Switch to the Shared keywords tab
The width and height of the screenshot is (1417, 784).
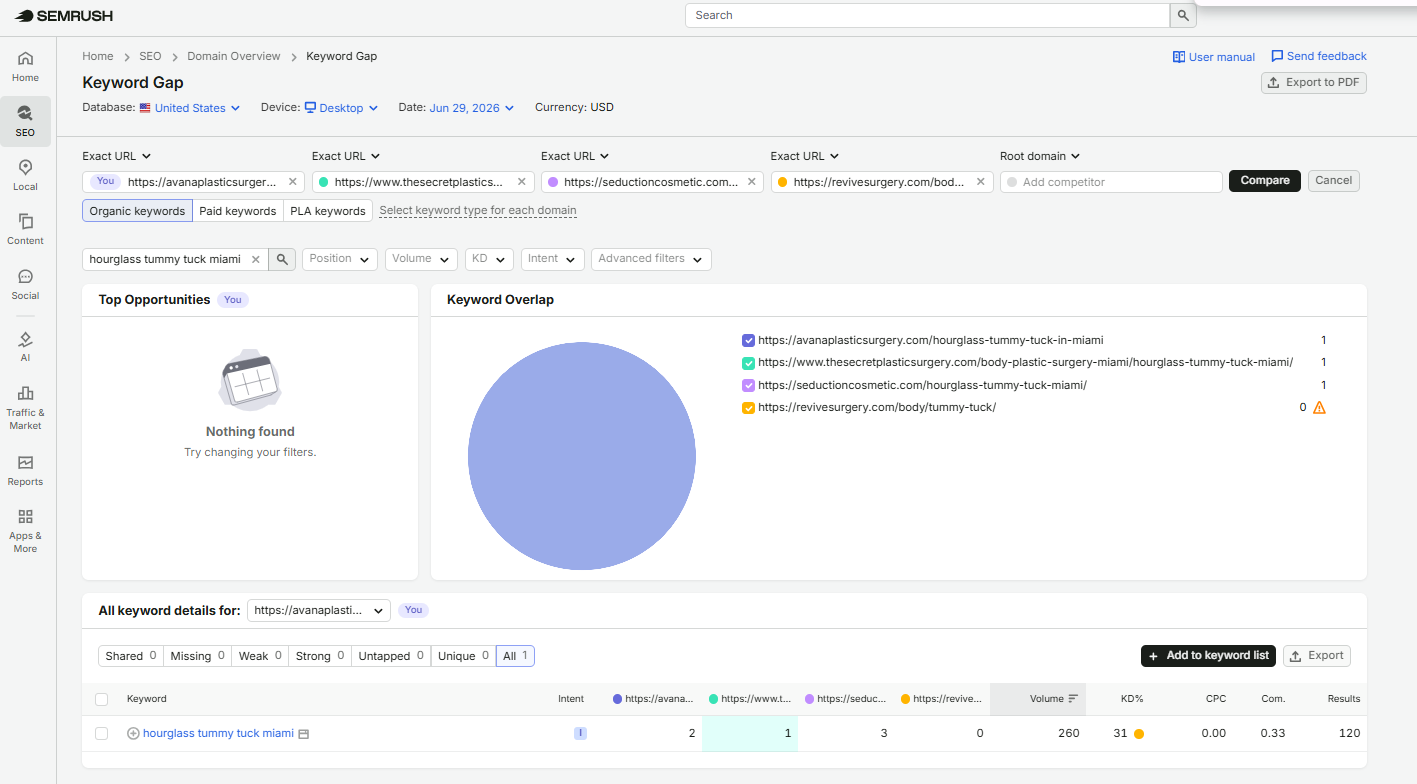coord(131,656)
